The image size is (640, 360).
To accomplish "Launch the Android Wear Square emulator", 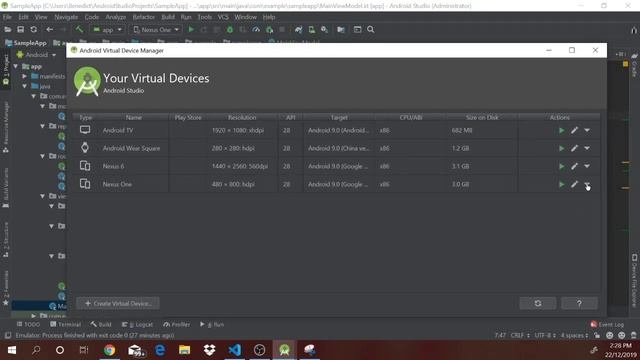I will [x=562, y=148].
